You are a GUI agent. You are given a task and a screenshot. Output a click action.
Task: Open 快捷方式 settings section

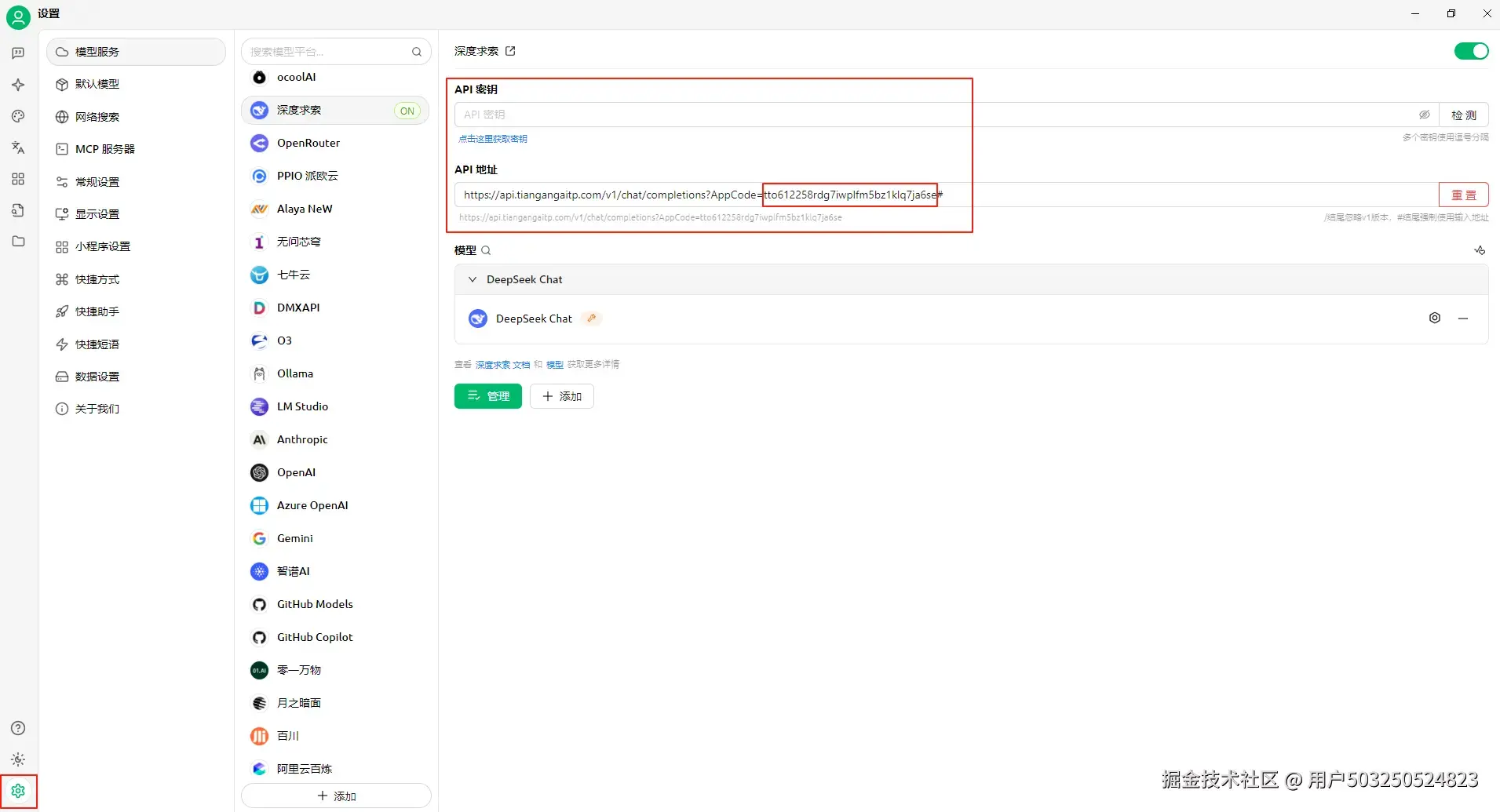pyautogui.click(x=137, y=279)
